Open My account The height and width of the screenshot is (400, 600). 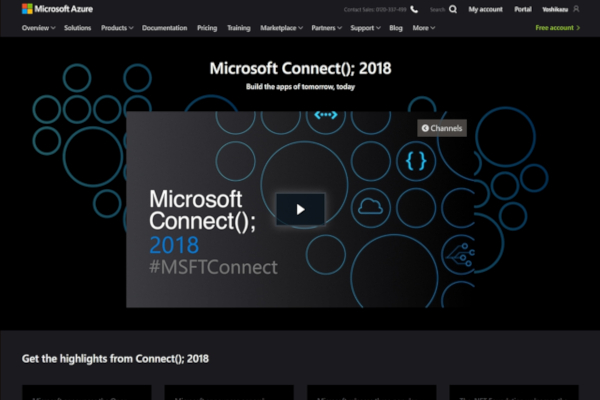tap(486, 9)
